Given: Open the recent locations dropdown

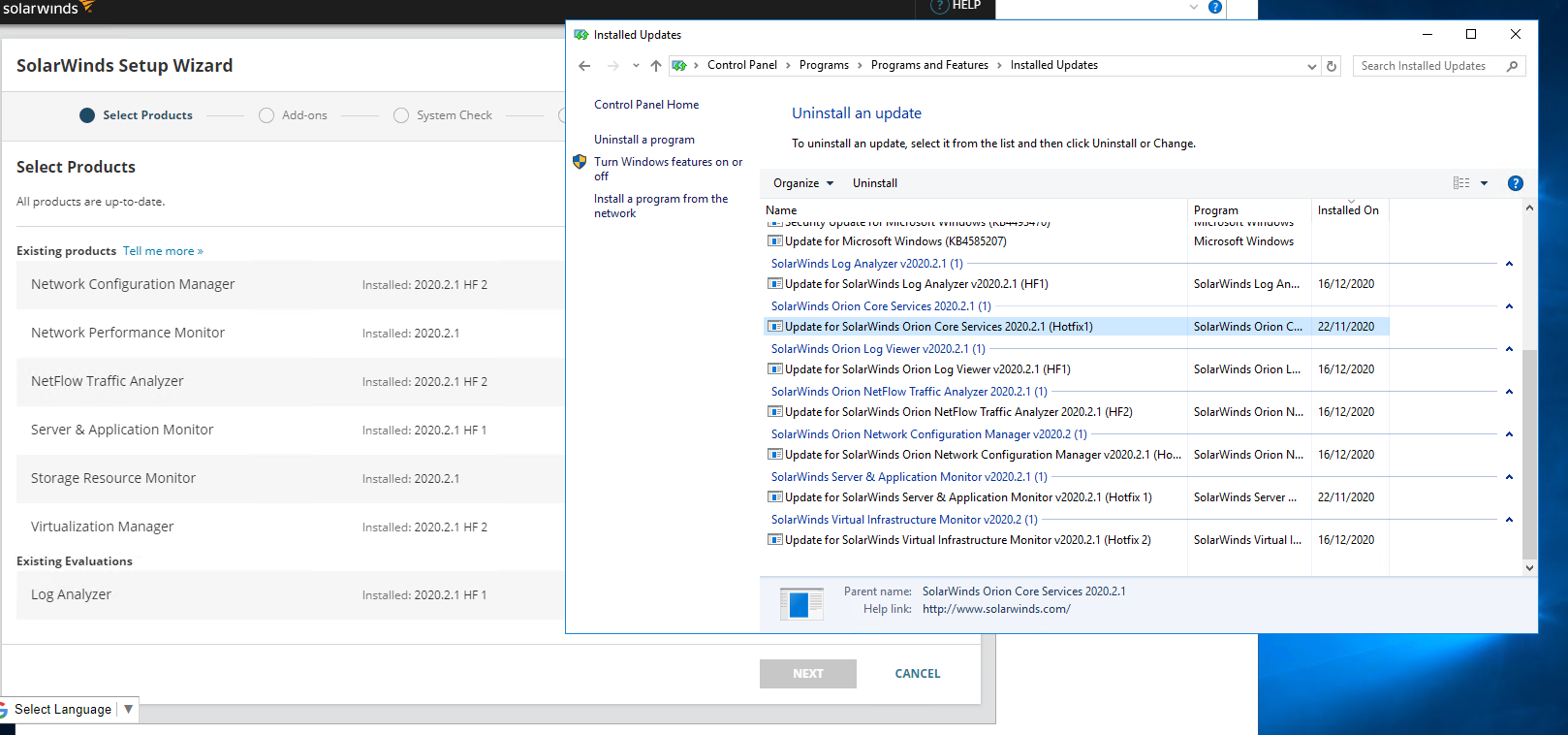Looking at the screenshot, I should (x=636, y=66).
